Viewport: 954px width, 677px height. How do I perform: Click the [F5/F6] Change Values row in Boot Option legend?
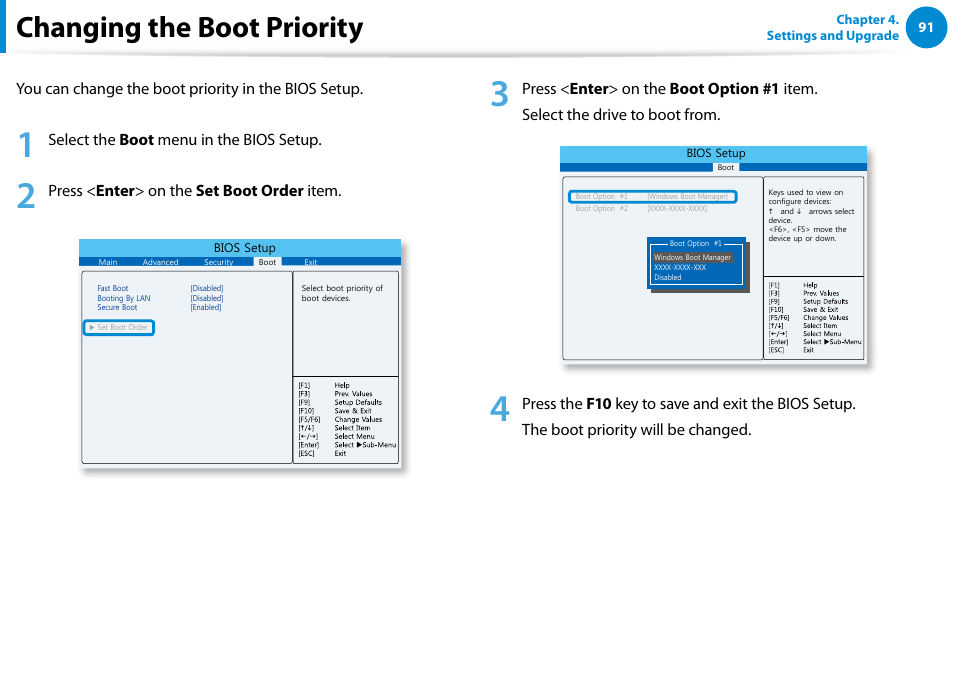pos(808,318)
